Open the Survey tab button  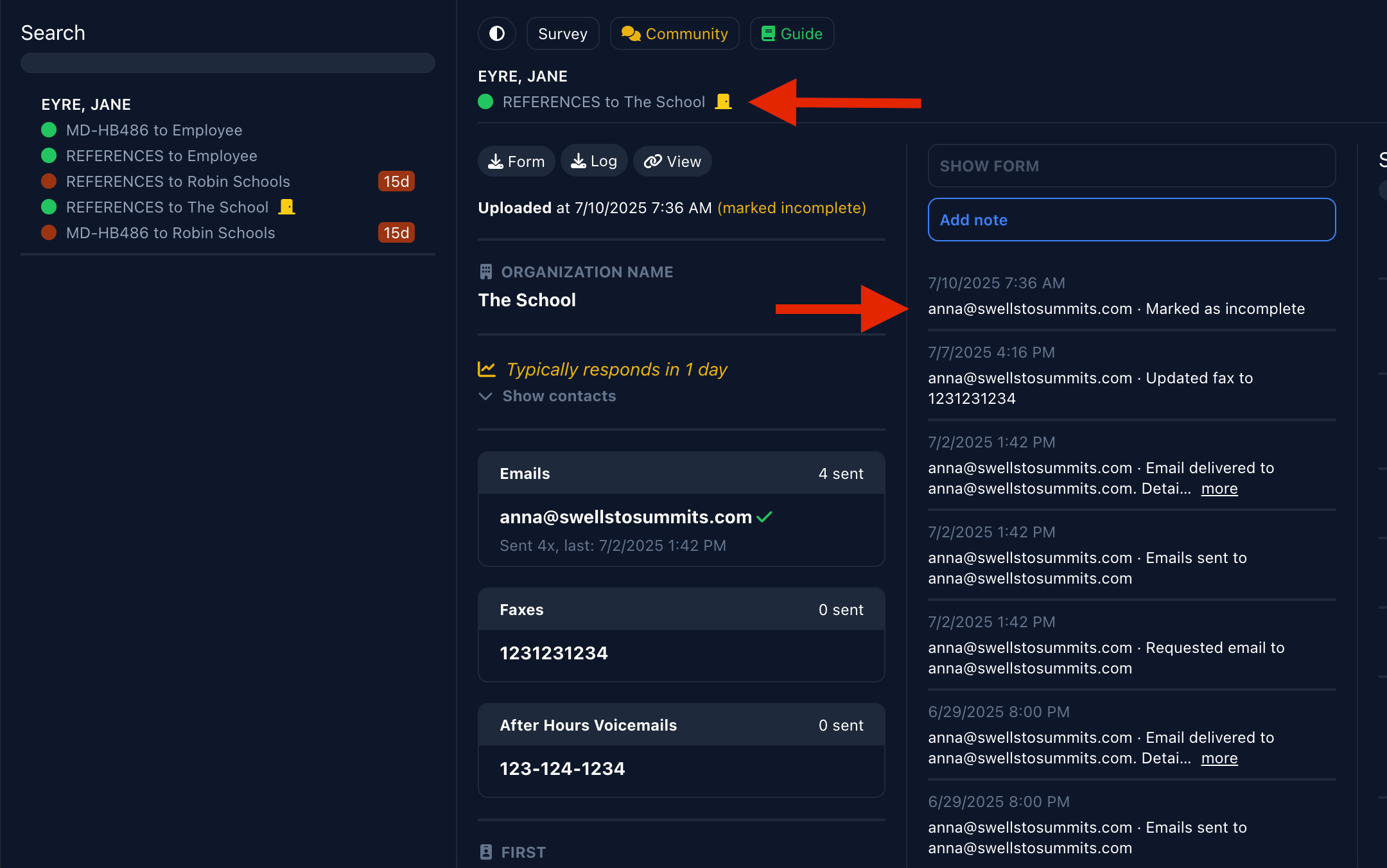coord(563,33)
